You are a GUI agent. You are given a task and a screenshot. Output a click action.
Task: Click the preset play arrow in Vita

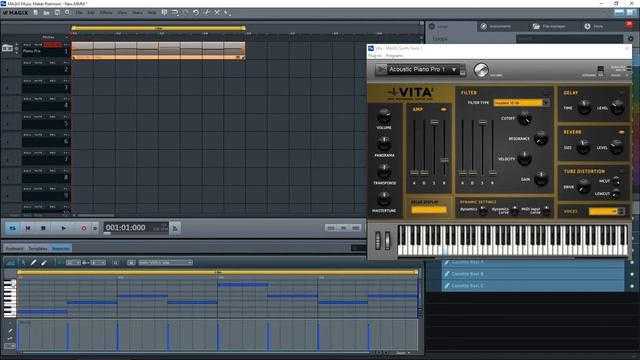coord(381,69)
